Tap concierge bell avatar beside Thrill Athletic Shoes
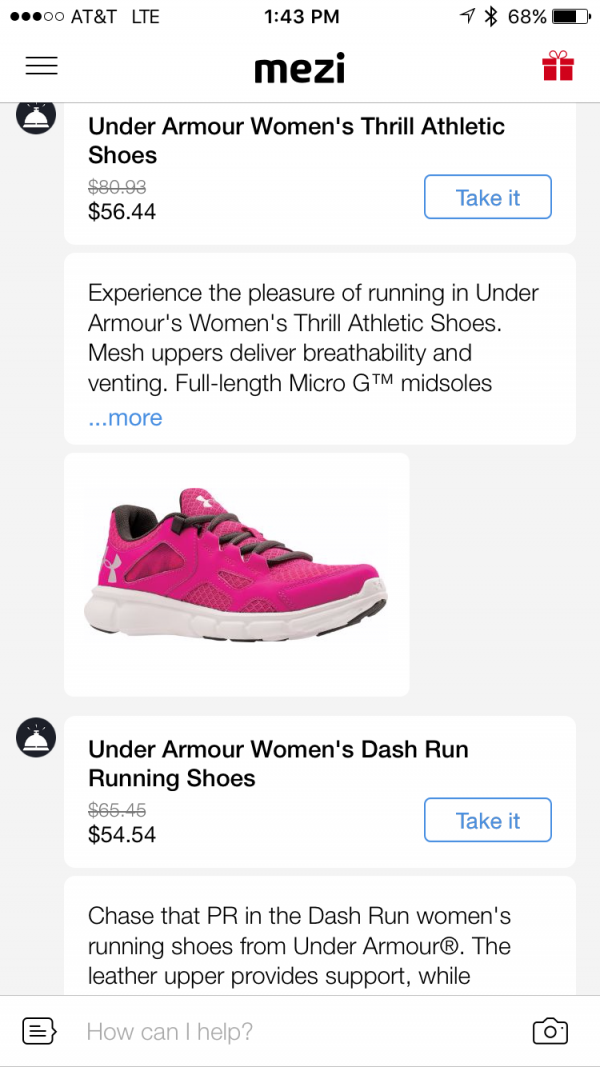Screen dimensions: 600x1067 pyautogui.click(x=36, y=118)
